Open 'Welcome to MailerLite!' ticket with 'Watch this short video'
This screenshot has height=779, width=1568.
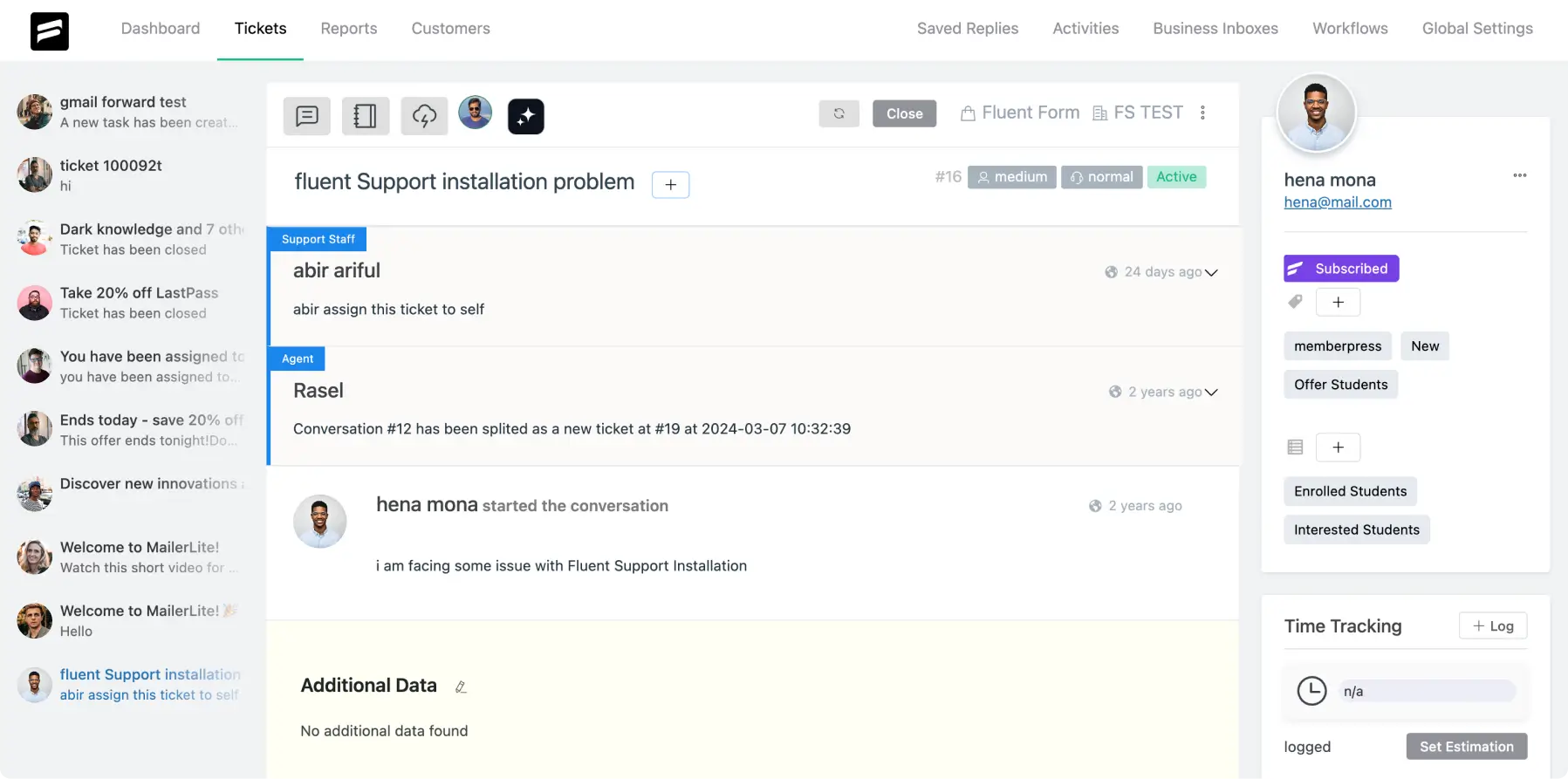coord(131,557)
